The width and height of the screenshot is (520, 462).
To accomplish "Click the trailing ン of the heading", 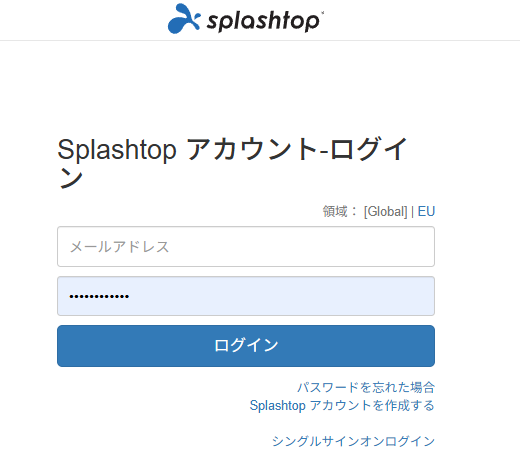I will point(70,178).
